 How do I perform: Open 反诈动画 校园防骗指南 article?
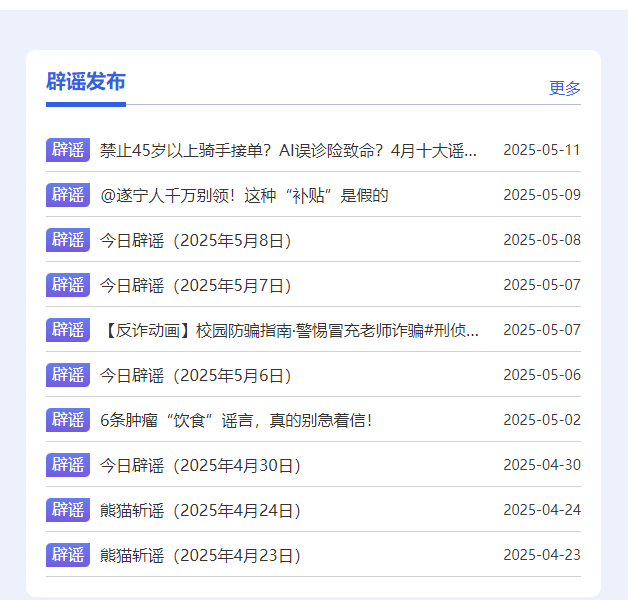289,331
